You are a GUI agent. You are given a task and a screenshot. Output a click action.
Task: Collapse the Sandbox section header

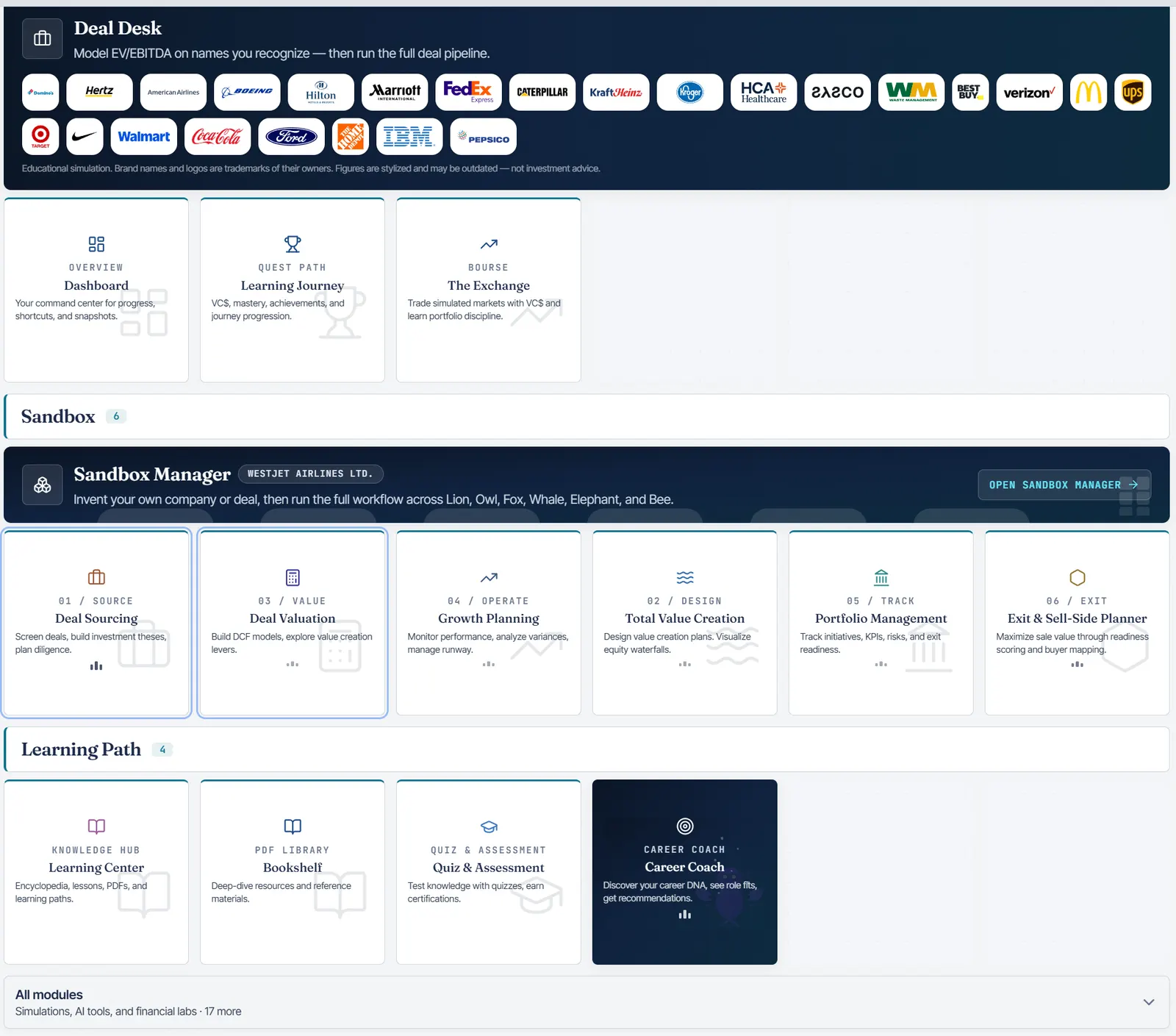(x=587, y=416)
